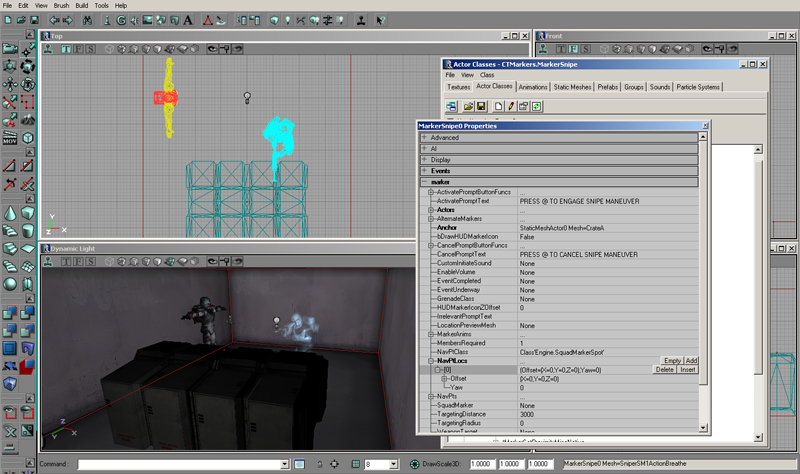Open the 2D Shape Editor red triangle icon
Viewport: 800px width, 474px height.
[x=208, y=20]
